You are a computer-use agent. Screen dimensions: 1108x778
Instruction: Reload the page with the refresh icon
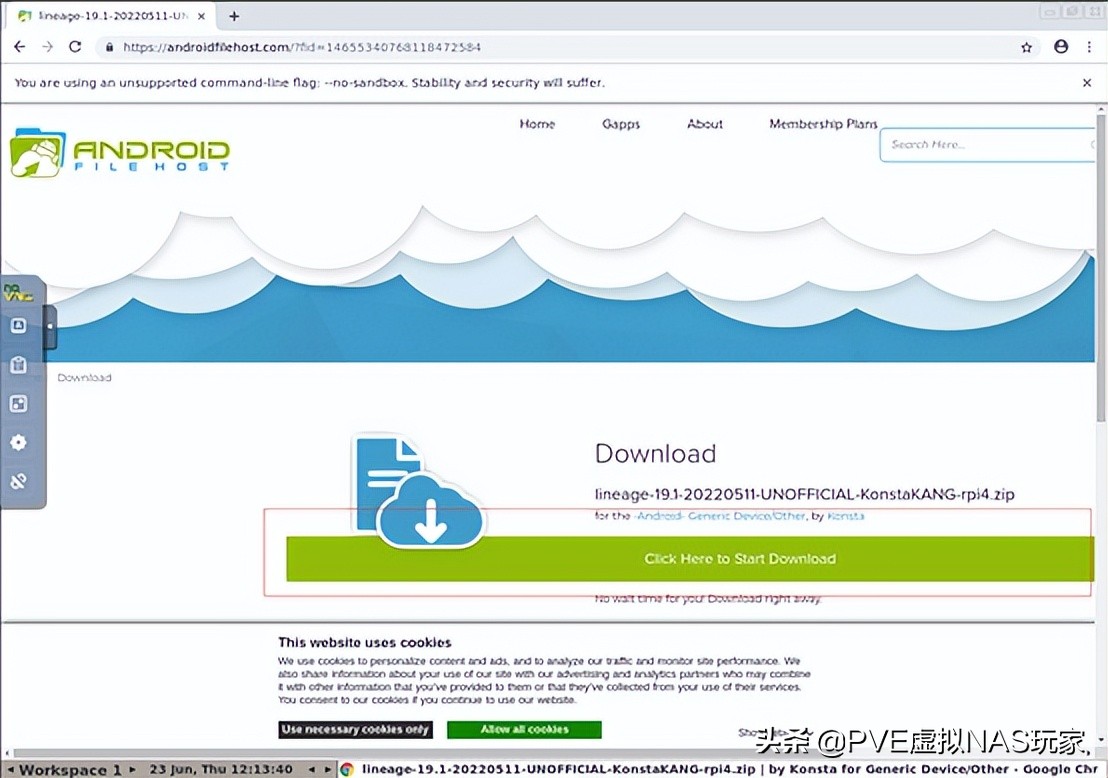tap(75, 47)
